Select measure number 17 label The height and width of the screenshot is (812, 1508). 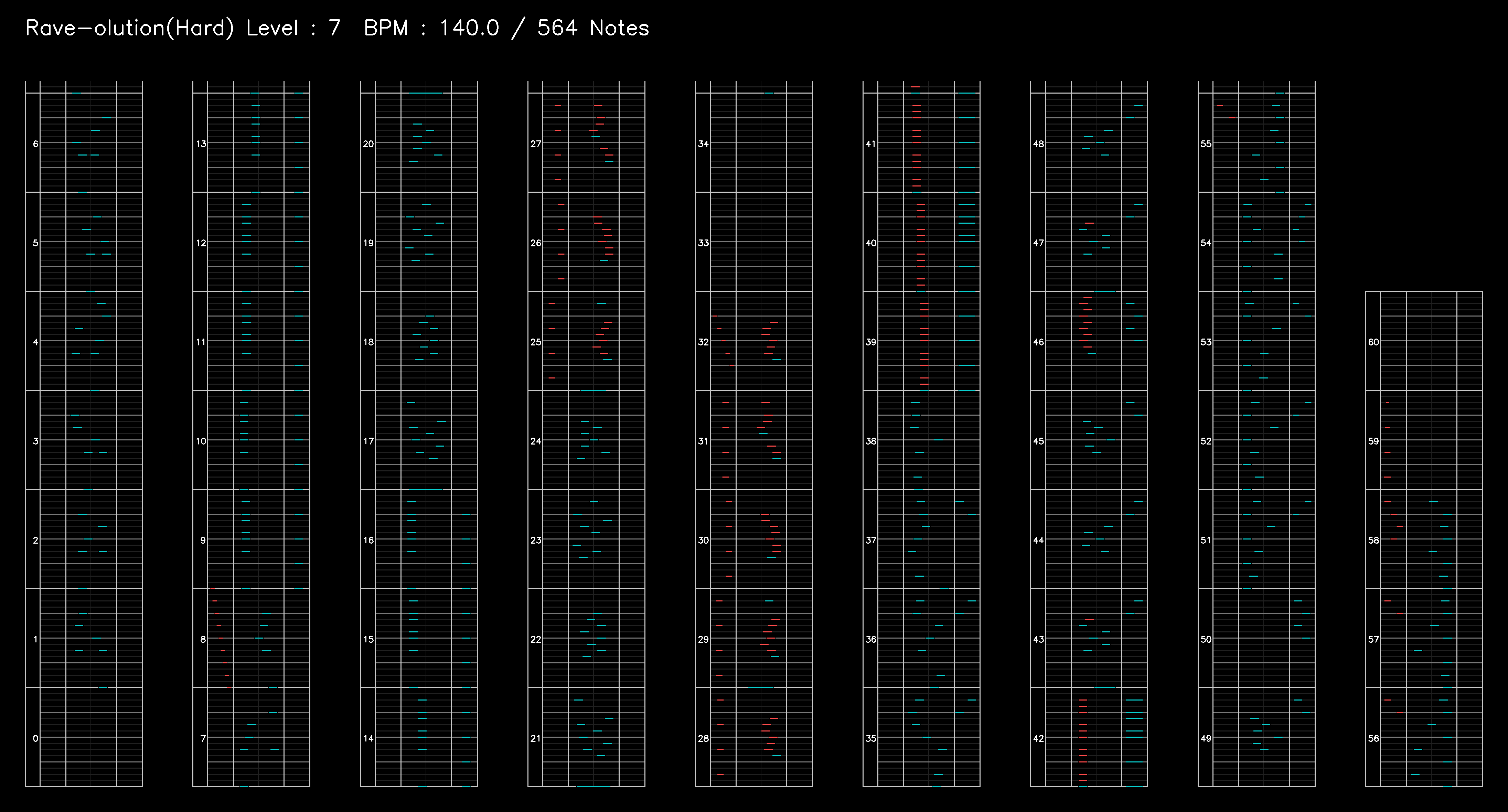click(368, 441)
